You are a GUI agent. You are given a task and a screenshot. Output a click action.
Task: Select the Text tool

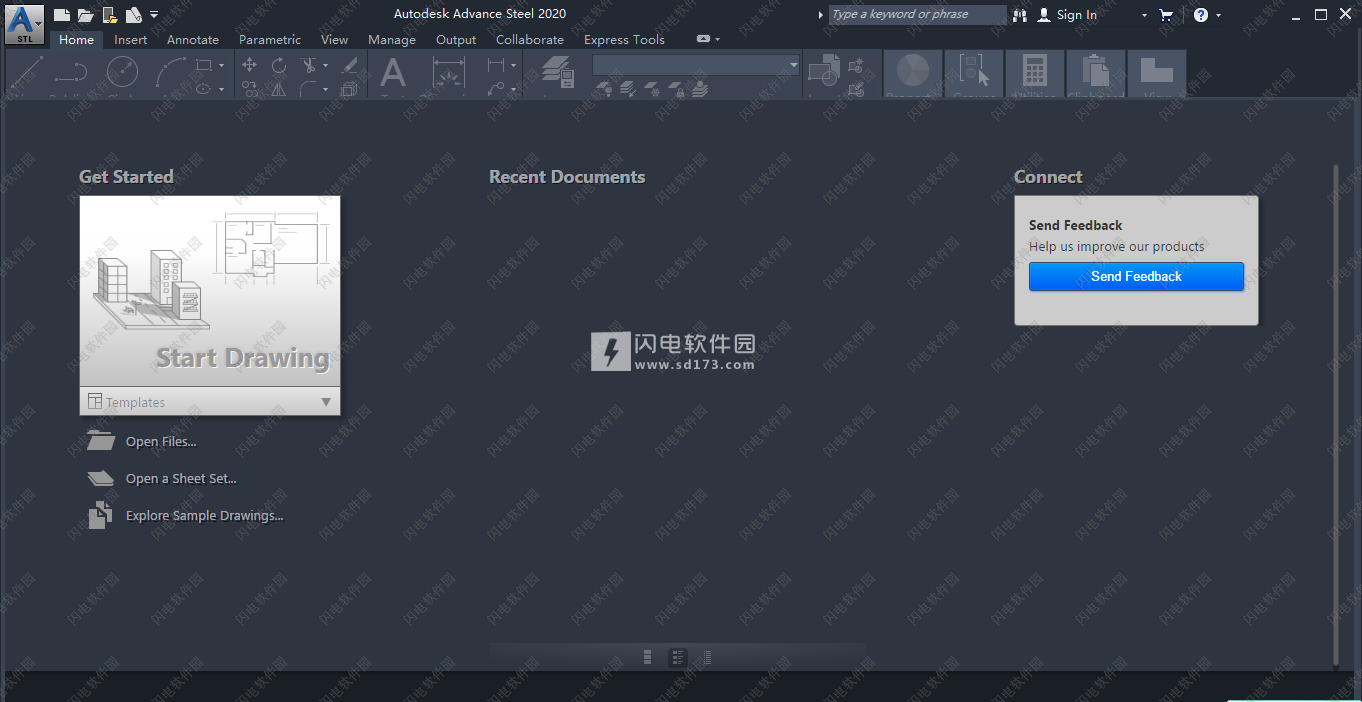click(x=394, y=74)
